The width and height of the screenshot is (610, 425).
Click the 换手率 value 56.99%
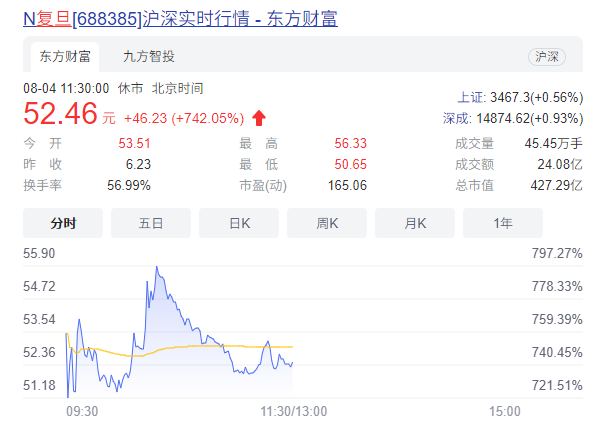coord(129,185)
